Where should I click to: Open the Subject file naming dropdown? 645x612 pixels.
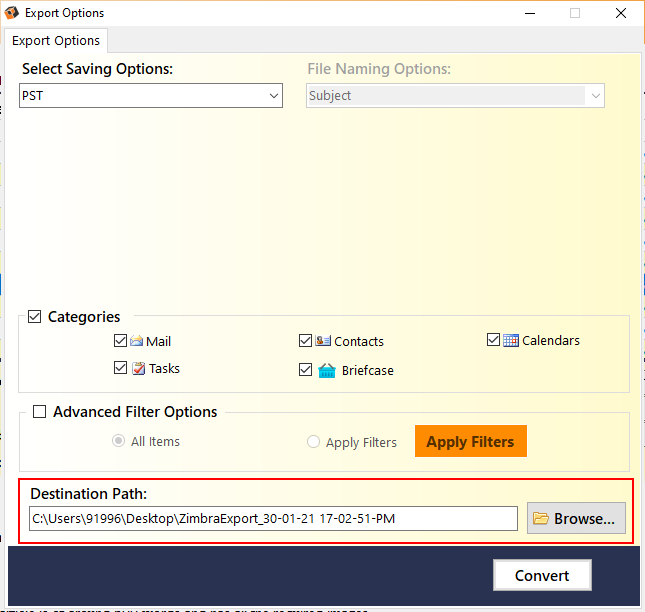click(x=455, y=96)
